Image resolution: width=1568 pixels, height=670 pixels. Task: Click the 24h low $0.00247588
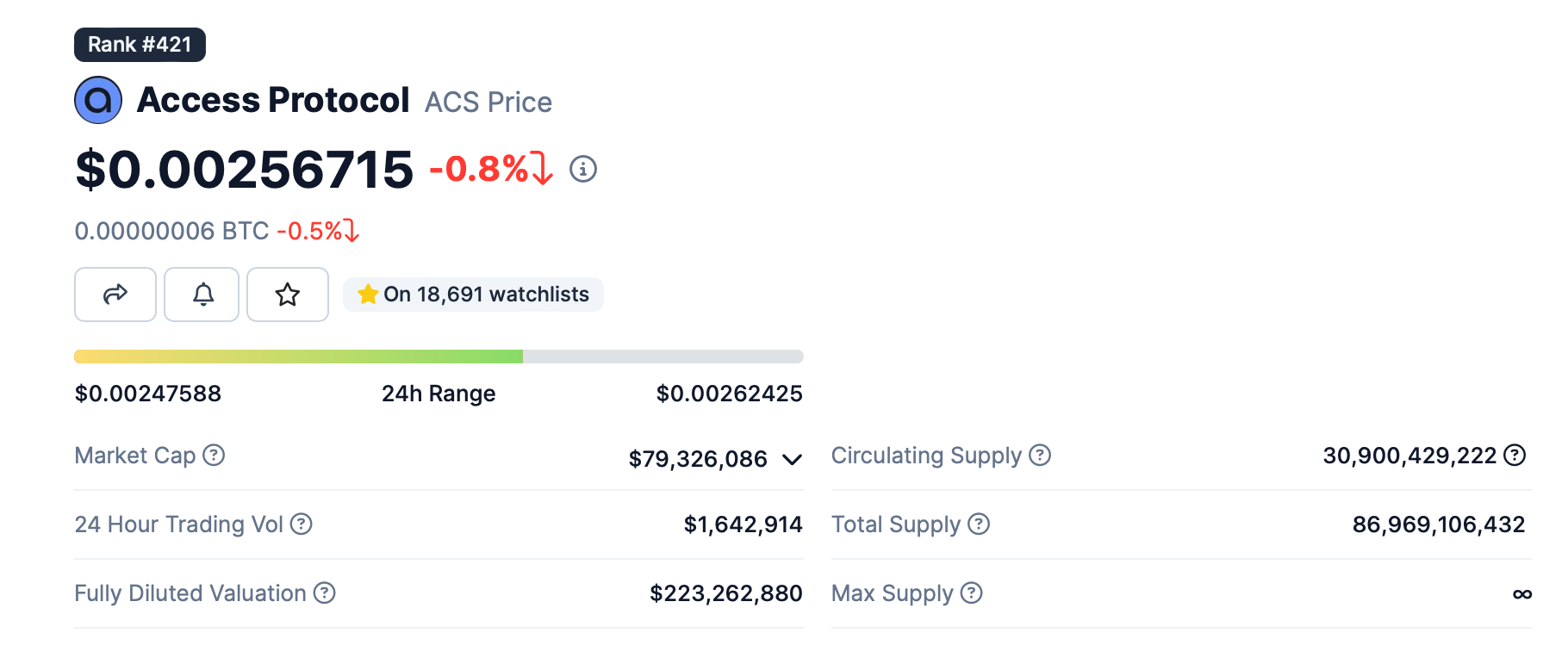(148, 394)
